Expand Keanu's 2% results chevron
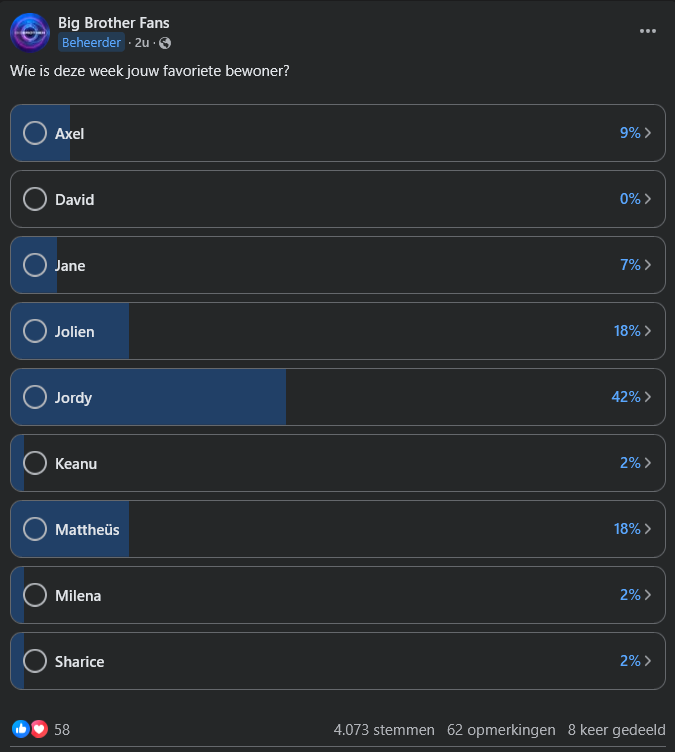Viewport: 675px width, 752px height. [649, 463]
